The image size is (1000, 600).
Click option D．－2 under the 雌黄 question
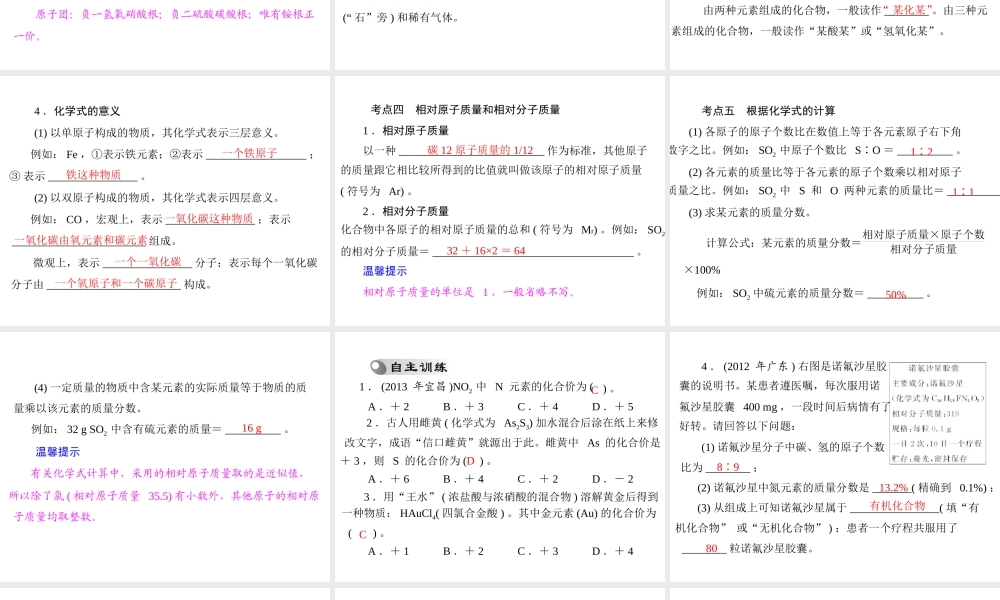(612, 479)
